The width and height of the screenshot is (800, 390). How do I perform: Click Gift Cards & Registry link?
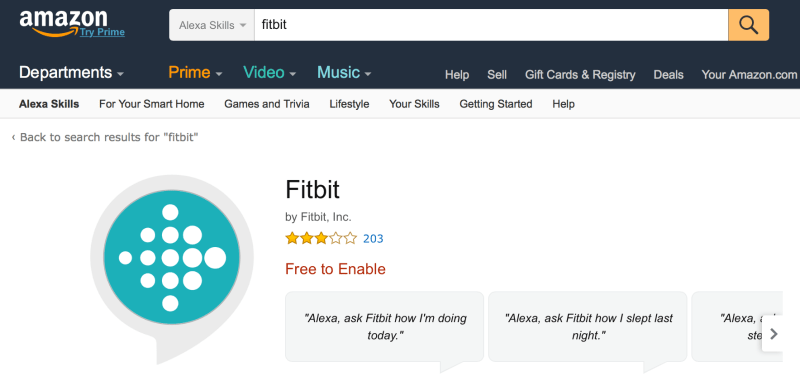pyautogui.click(x=580, y=75)
